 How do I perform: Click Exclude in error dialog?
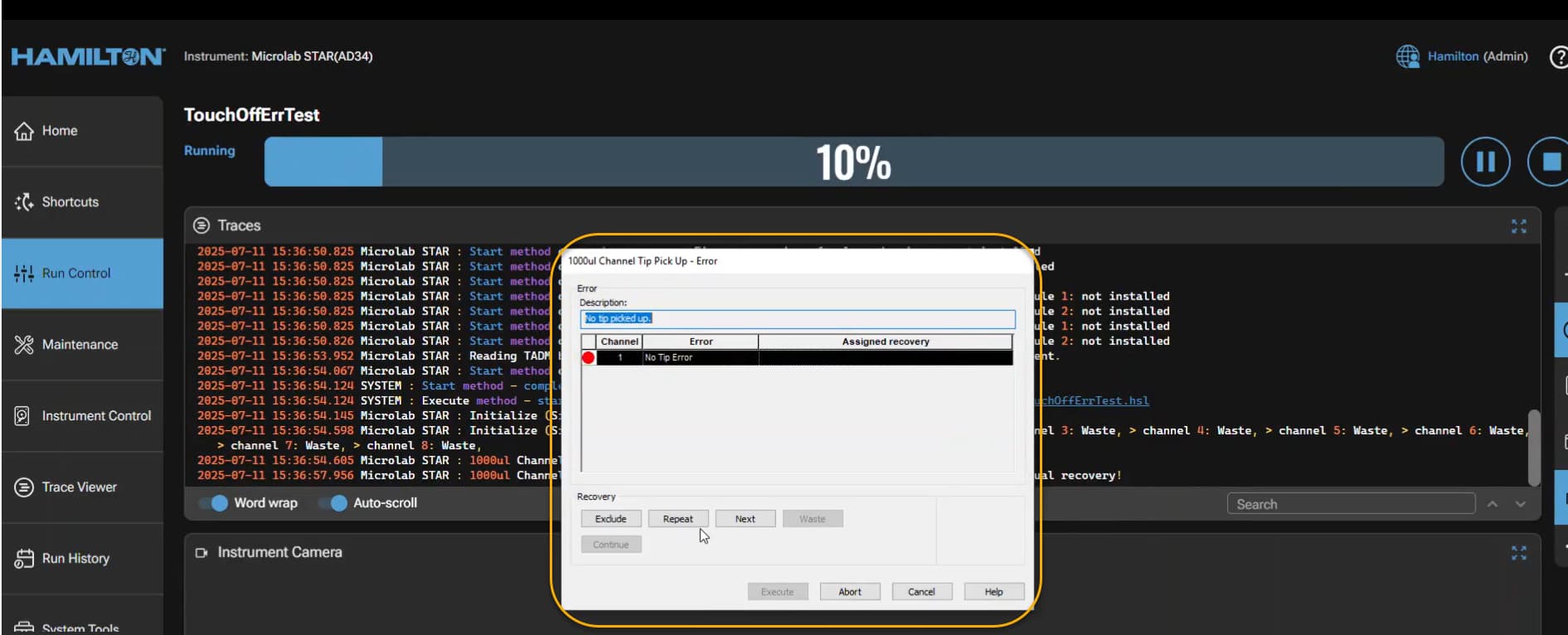pyautogui.click(x=611, y=519)
